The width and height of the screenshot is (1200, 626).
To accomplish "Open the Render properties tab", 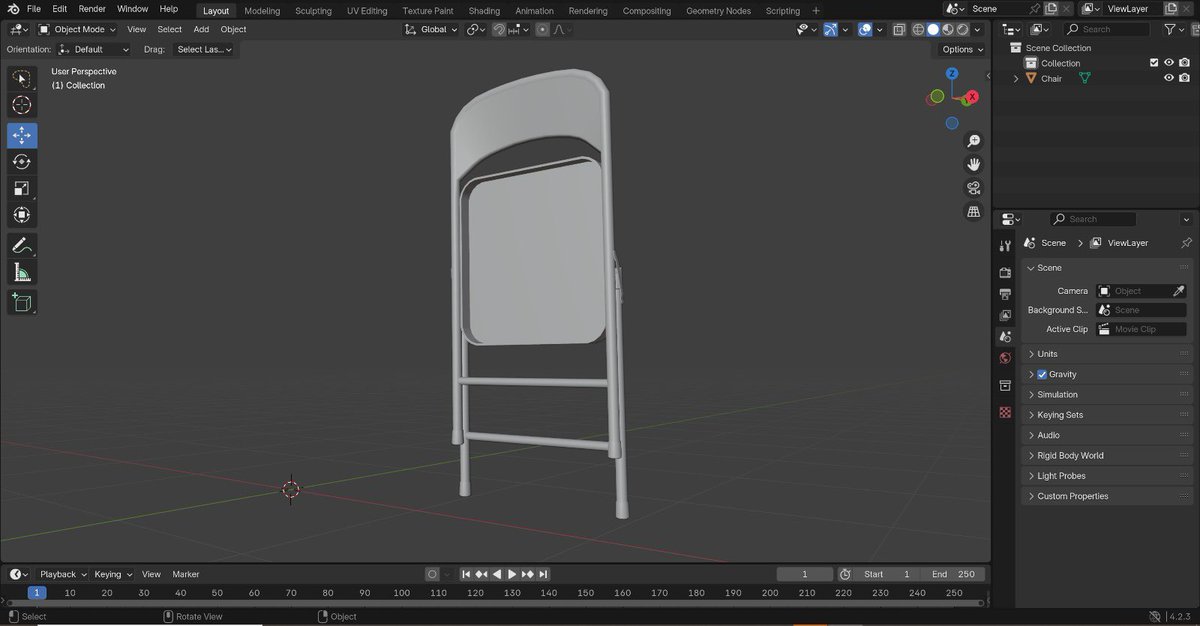I will click(x=1005, y=272).
